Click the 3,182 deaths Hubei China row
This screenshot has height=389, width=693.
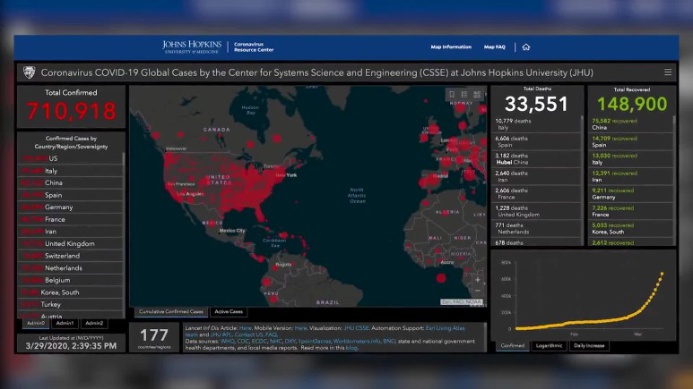536,159
